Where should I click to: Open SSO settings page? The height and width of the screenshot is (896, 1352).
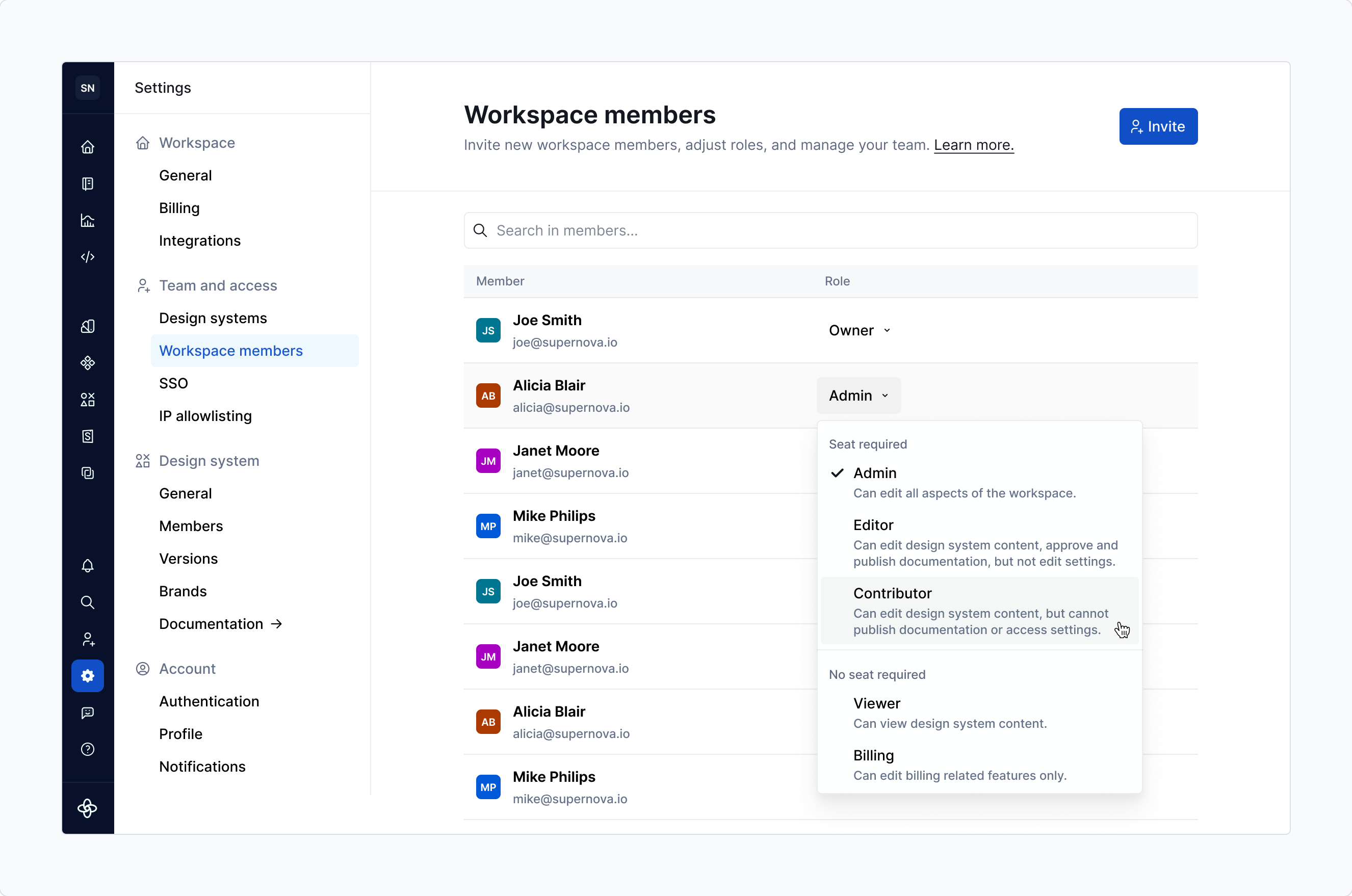173,383
